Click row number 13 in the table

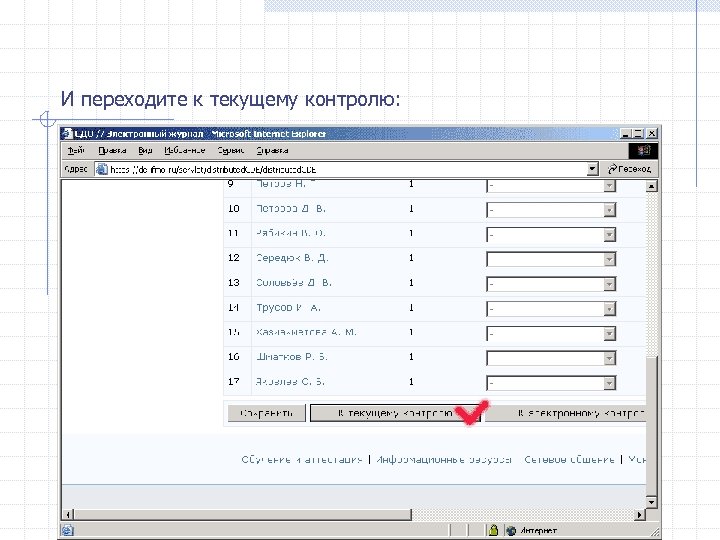234,282
